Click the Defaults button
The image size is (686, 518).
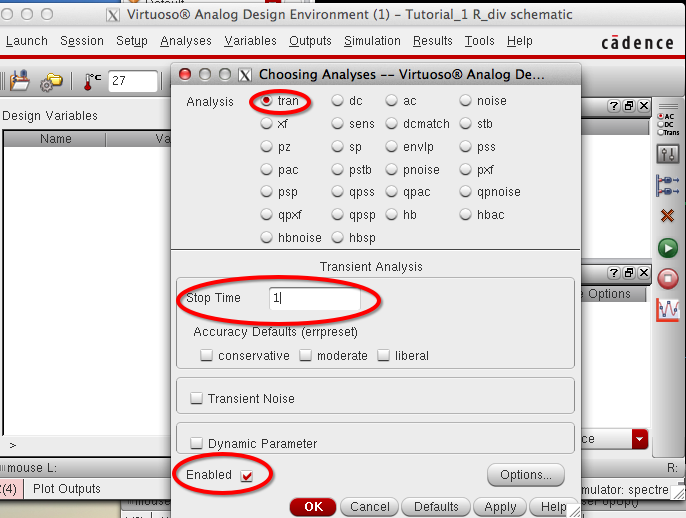(x=436, y=507)
